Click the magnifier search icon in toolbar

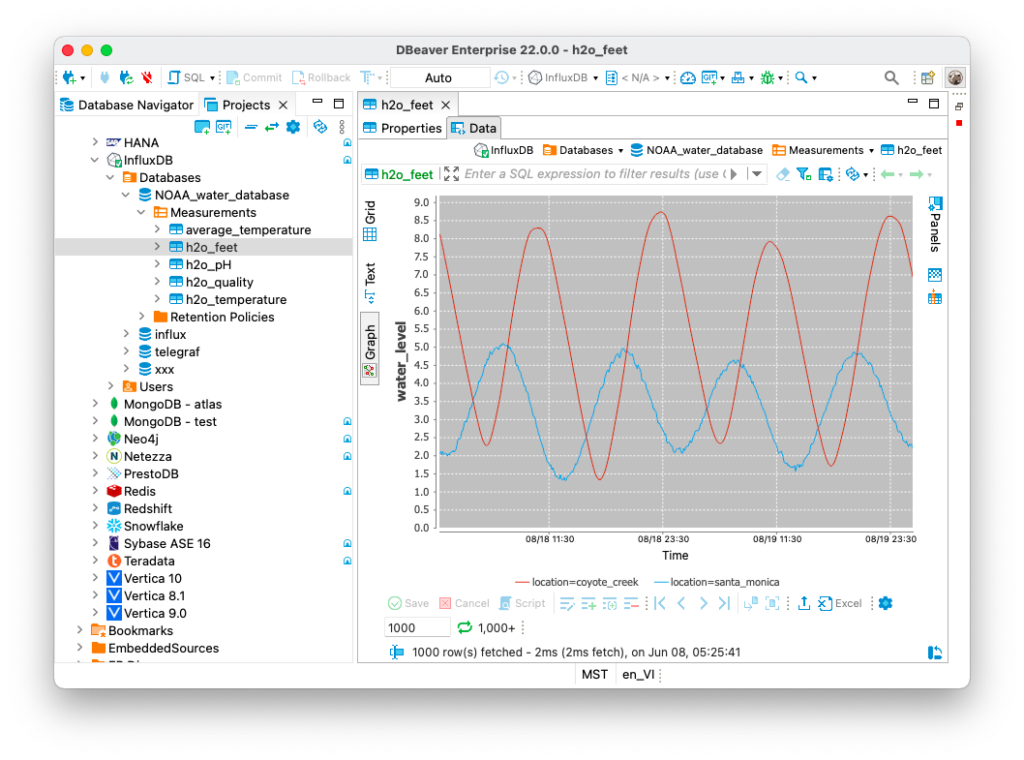tap(891, 78)
